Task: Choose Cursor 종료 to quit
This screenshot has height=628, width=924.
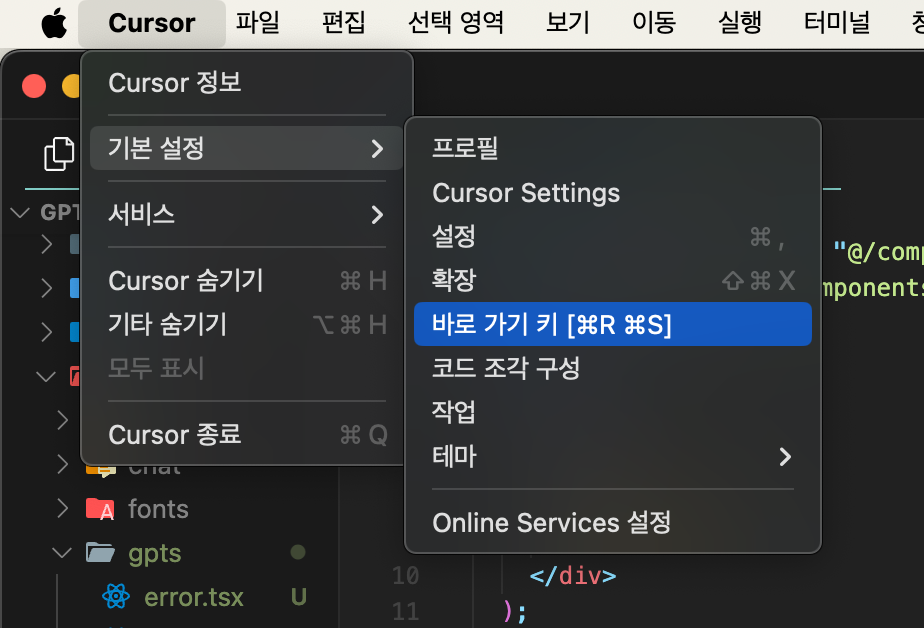Action: [x=247, y=435]
